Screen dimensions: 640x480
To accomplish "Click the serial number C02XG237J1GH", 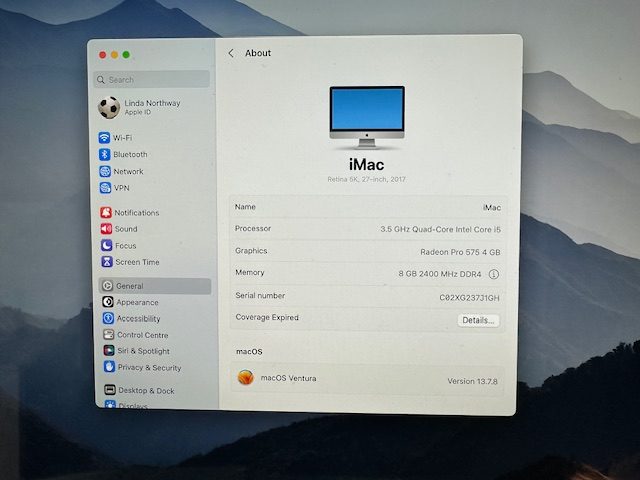I will click(x=469, y=298).
